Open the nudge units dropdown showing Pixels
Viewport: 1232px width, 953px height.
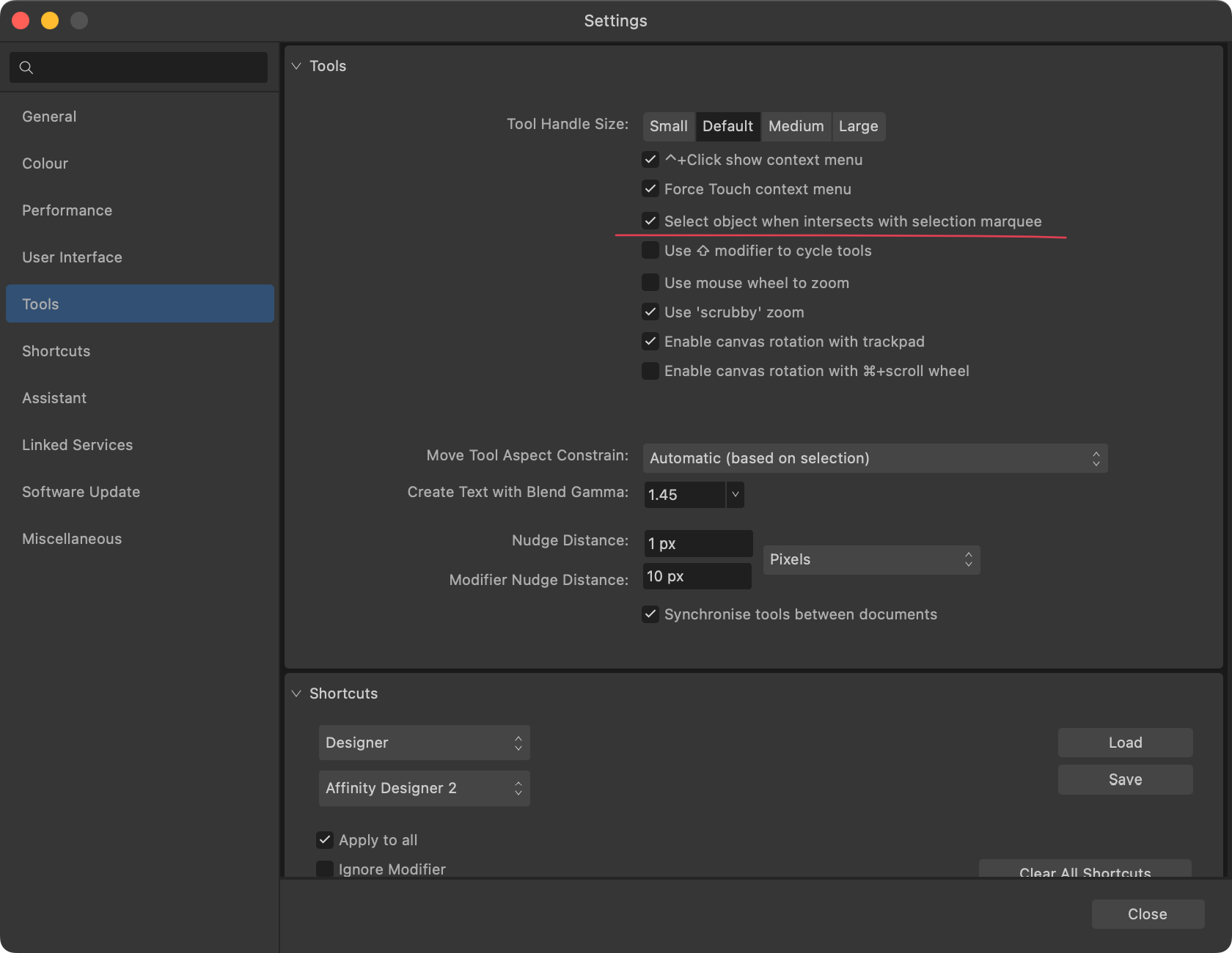tap(871, 559)
